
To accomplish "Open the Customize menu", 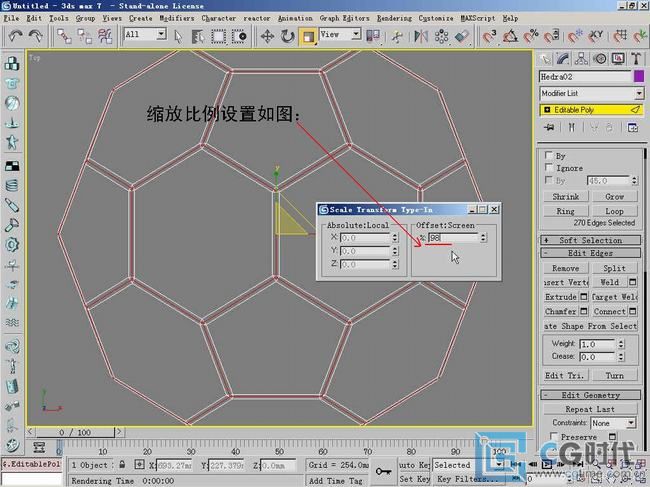I will pyautogui.click(x=436, y=18).
